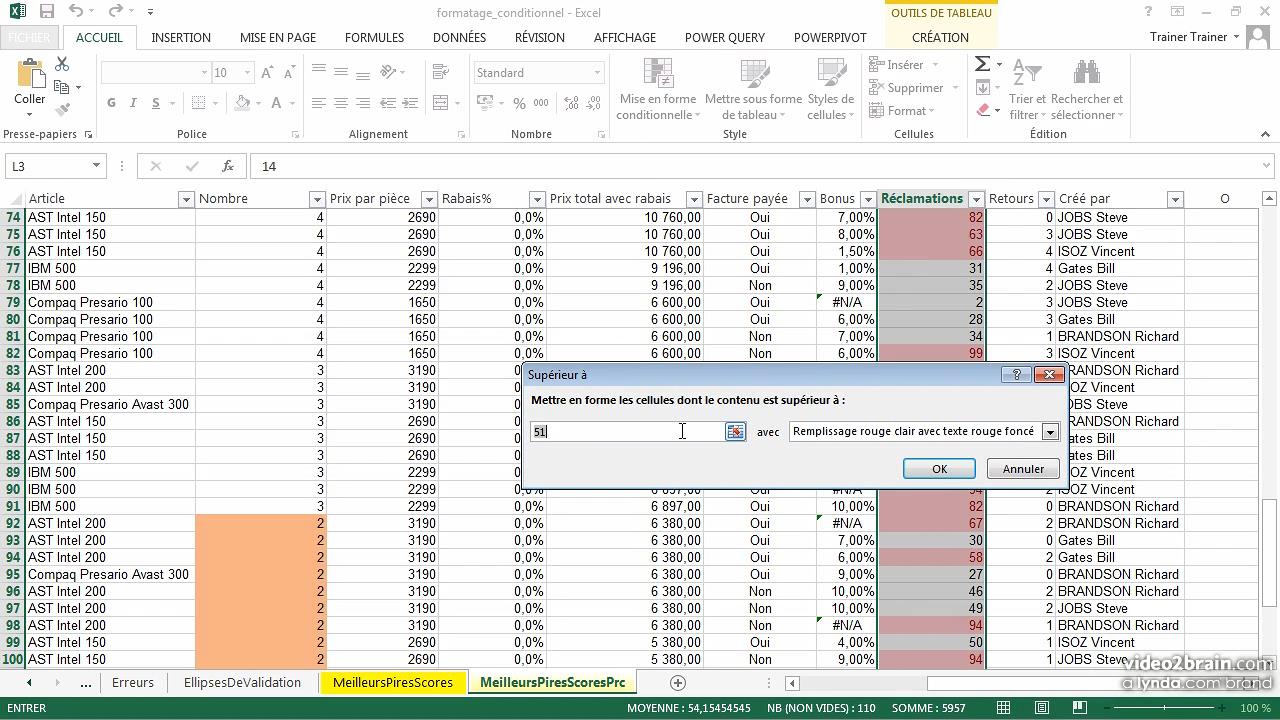Expand the format style dropdown in dialog
The image size is (1280, 720).
point(1050,432)
